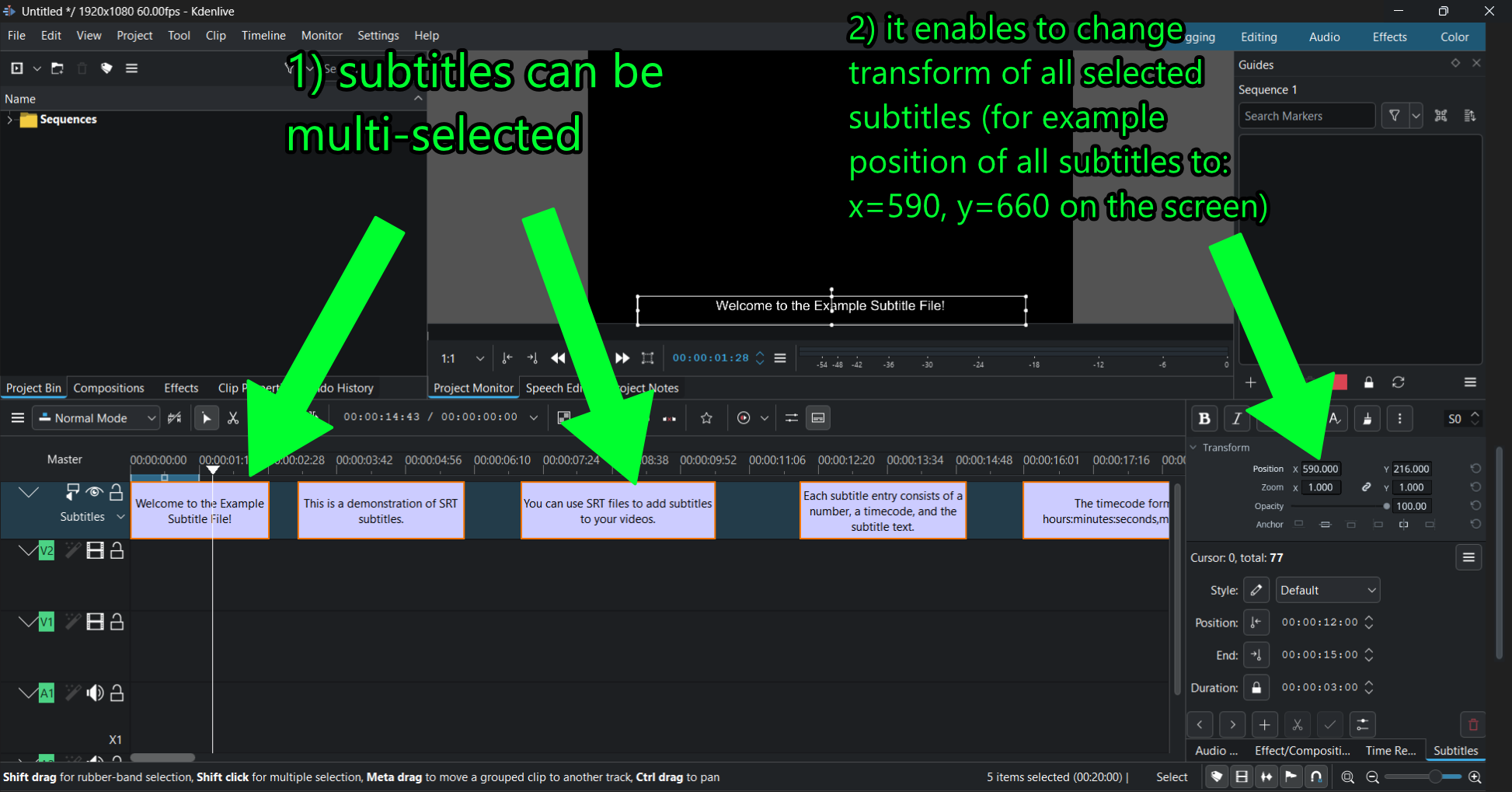Viewport: 1512px width, 792px height.
Task: Select the razor (scissors) tool in timeline toolbar
Action: (x=232, y=418)
